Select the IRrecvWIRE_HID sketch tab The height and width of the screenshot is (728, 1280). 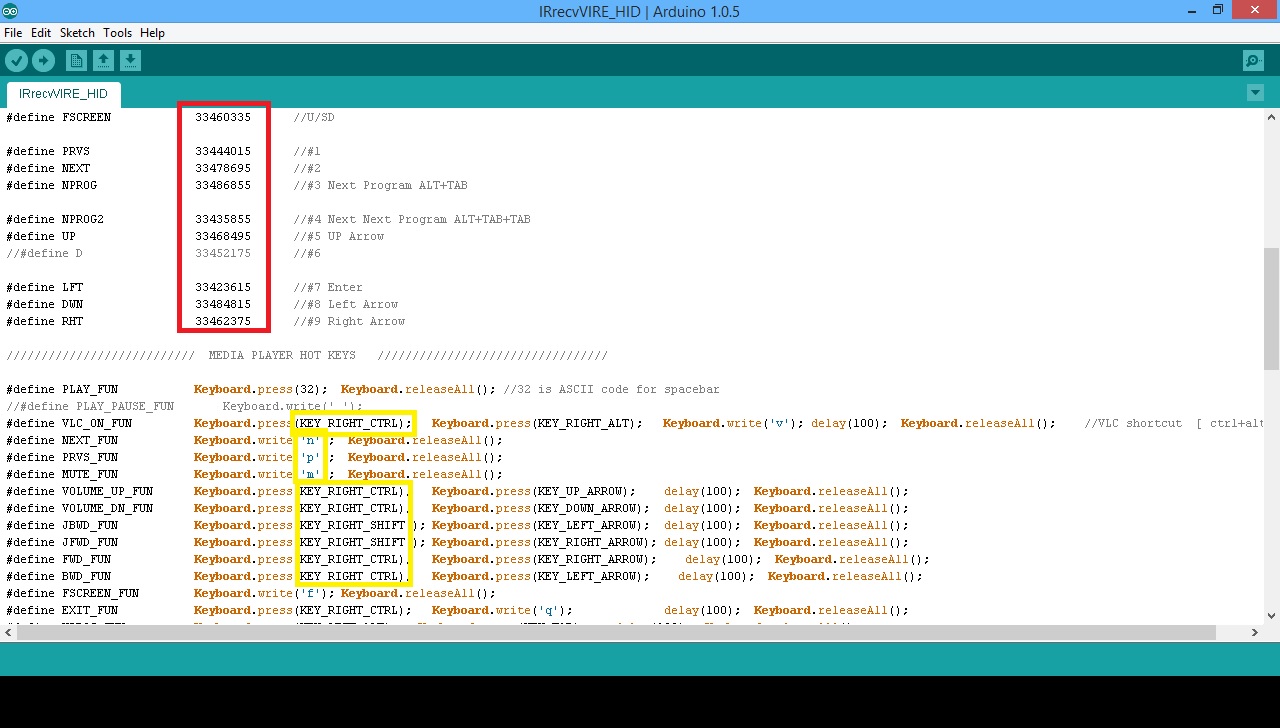point(62,93)
